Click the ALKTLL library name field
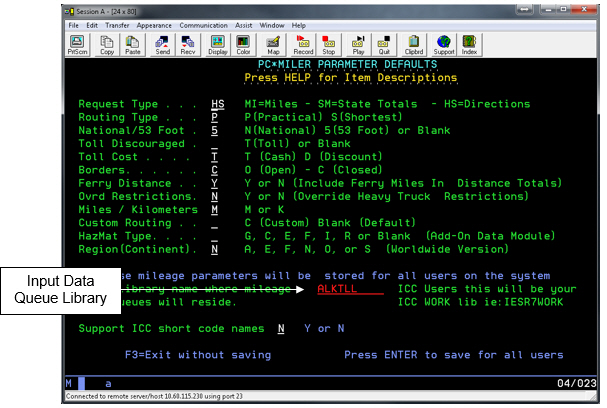This screenshot has width=607, height=408. [350, 289]
